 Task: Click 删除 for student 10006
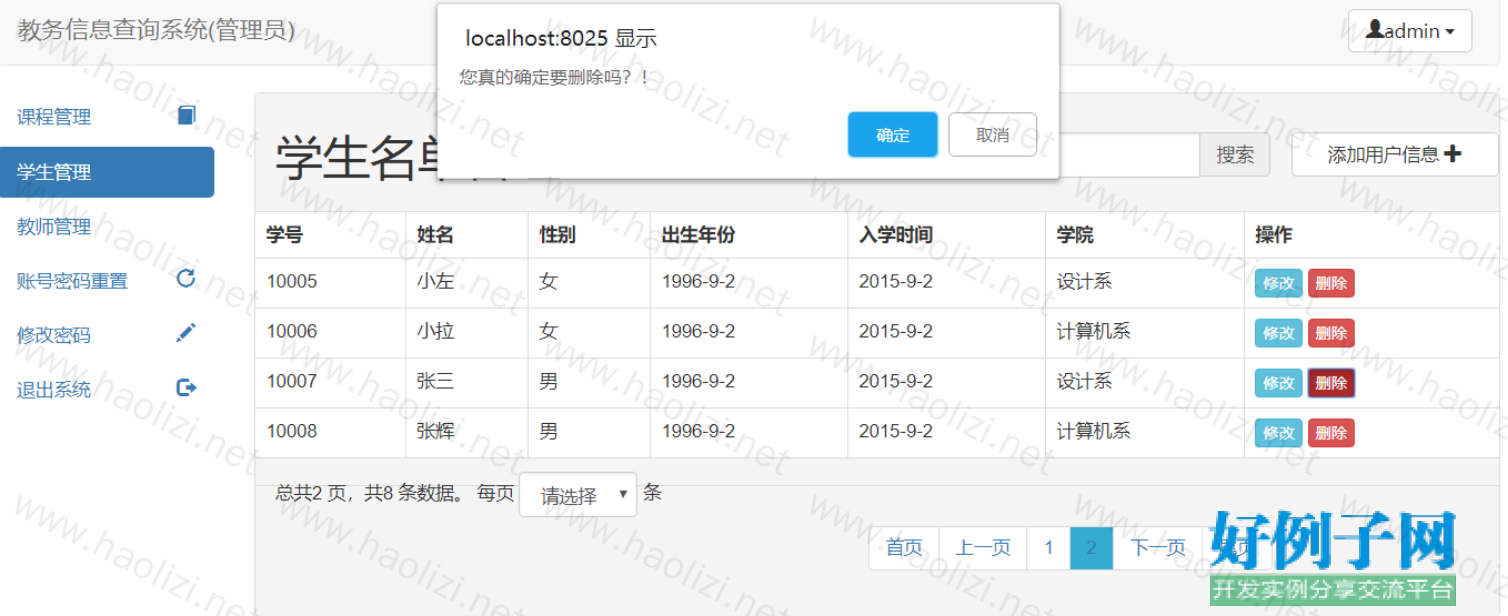point(1330,333)
